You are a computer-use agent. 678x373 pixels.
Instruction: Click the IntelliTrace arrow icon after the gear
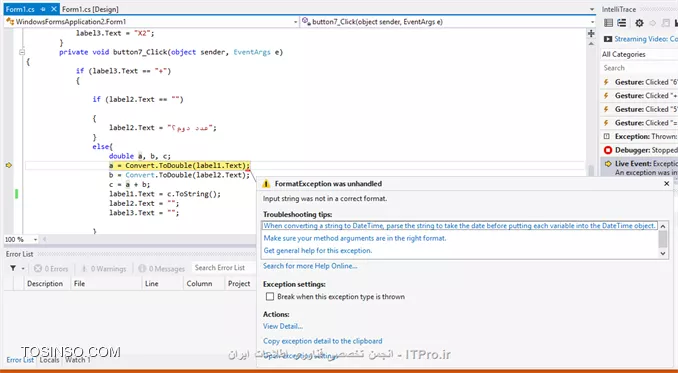pyautogui.click(x=652, y=23)
